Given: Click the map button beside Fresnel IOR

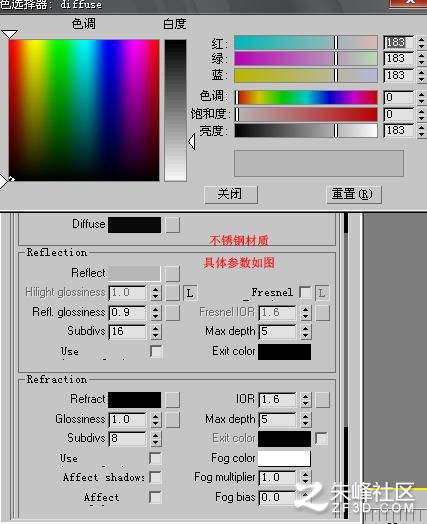Looking at the screenshot, I should click(323, 312).
